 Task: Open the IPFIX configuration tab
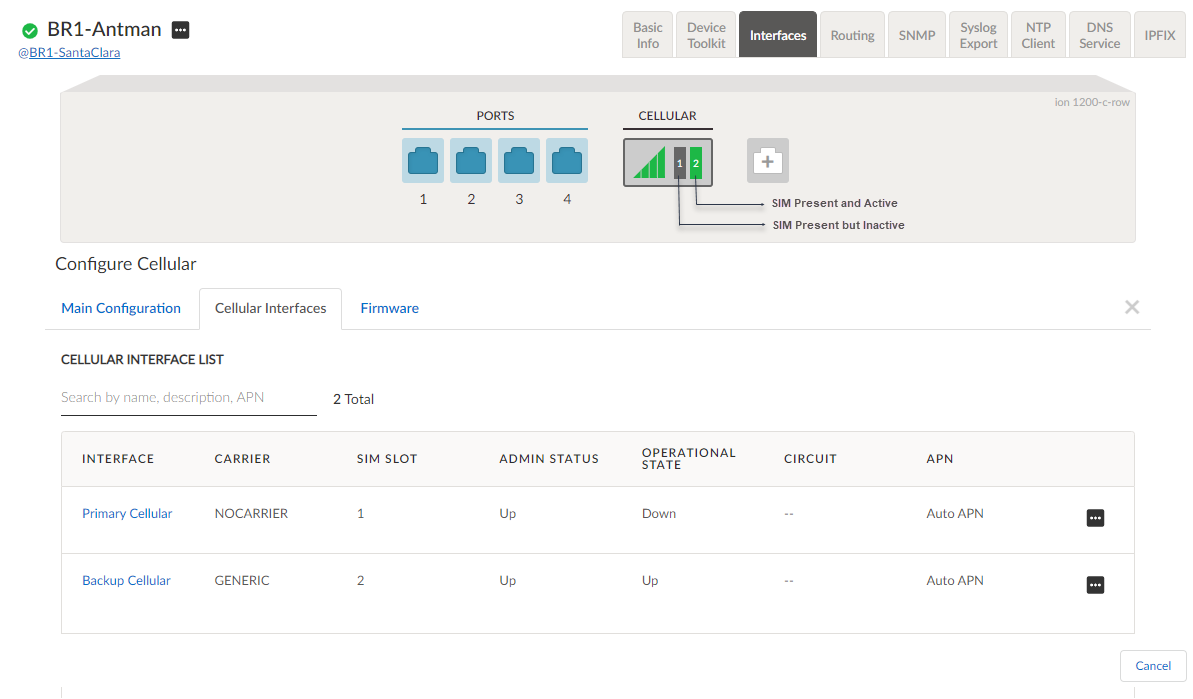[1159, 34]
